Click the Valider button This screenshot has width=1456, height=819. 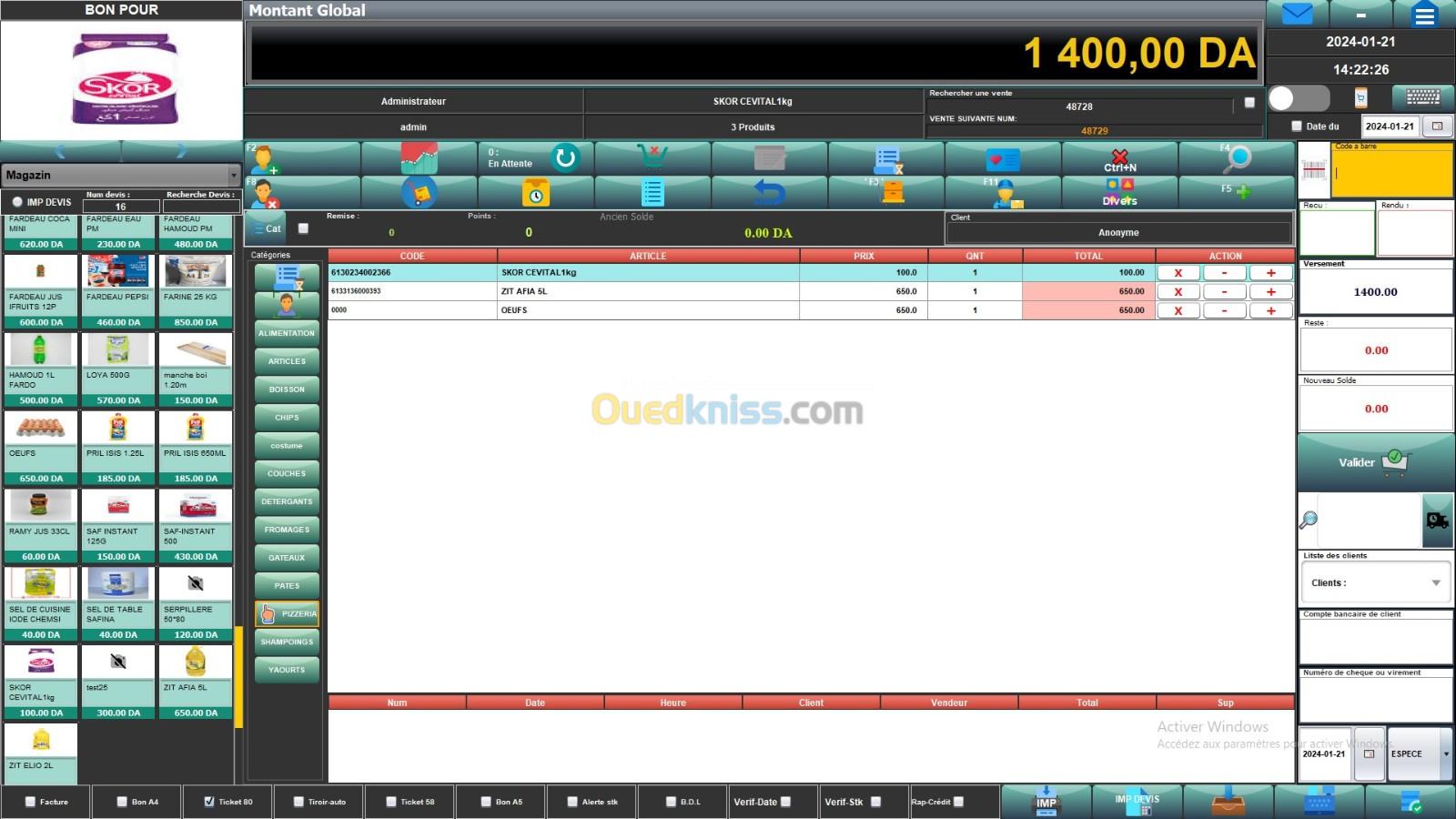[x=1375, y=462]
